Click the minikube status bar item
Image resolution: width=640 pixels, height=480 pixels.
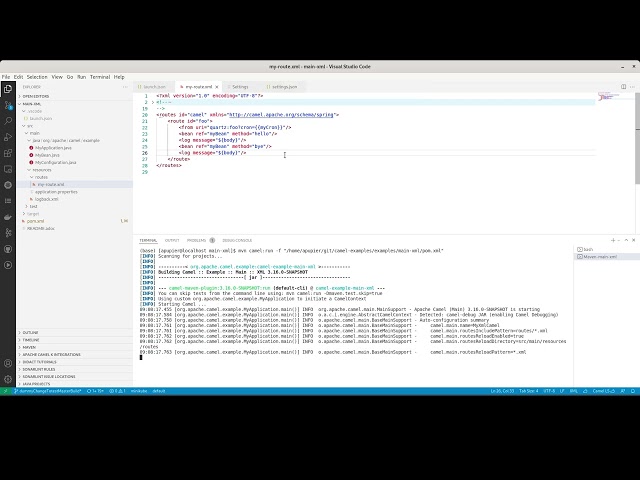point(139,391)
